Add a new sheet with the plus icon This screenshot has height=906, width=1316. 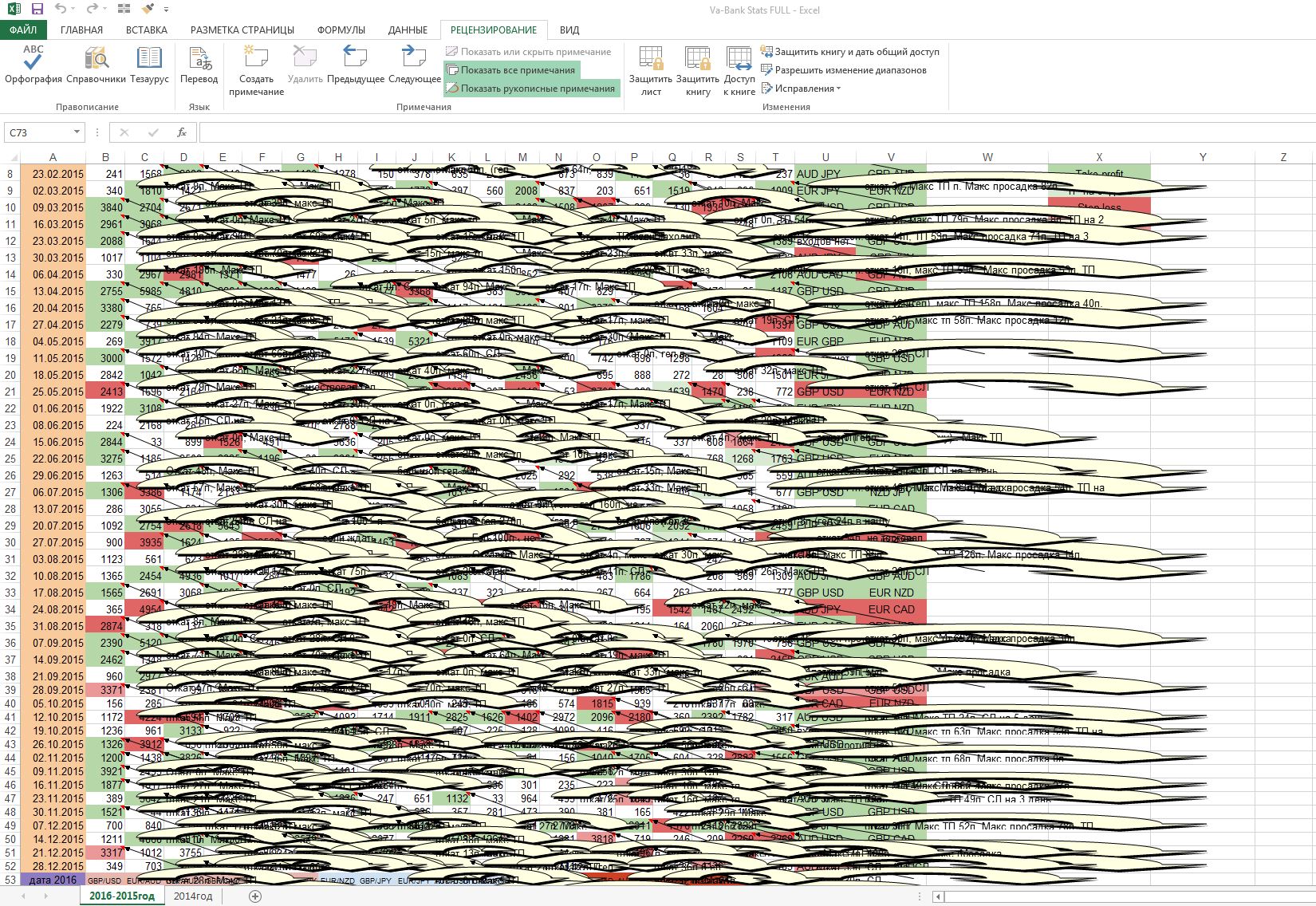pos(255,896)
